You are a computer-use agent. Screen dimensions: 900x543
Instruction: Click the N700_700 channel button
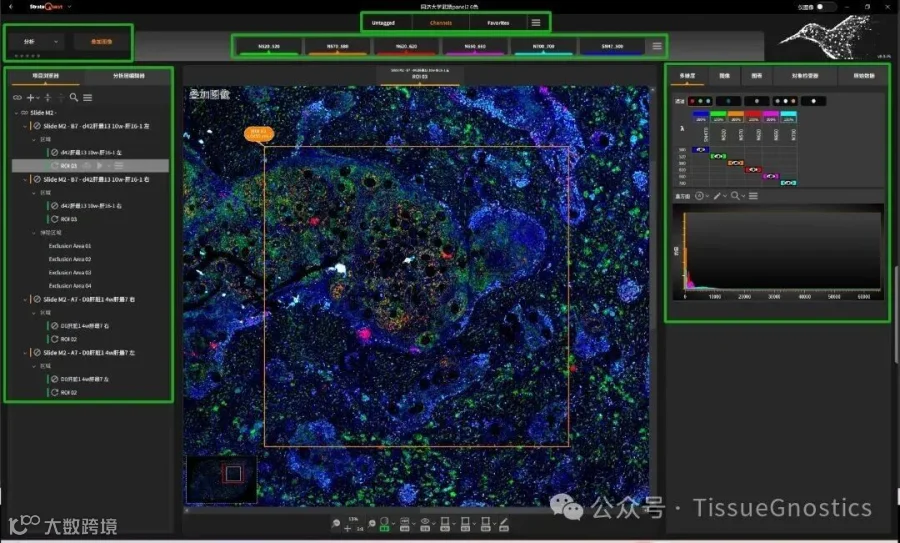click(x=543, y=46)
